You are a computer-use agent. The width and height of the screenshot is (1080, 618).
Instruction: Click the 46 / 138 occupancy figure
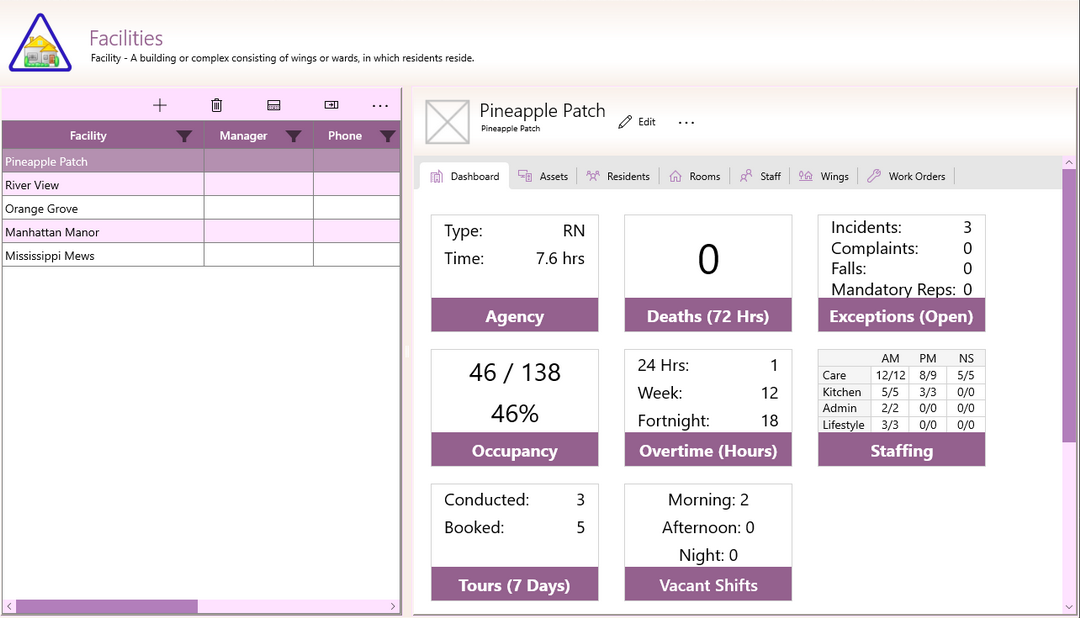(515, 373)
